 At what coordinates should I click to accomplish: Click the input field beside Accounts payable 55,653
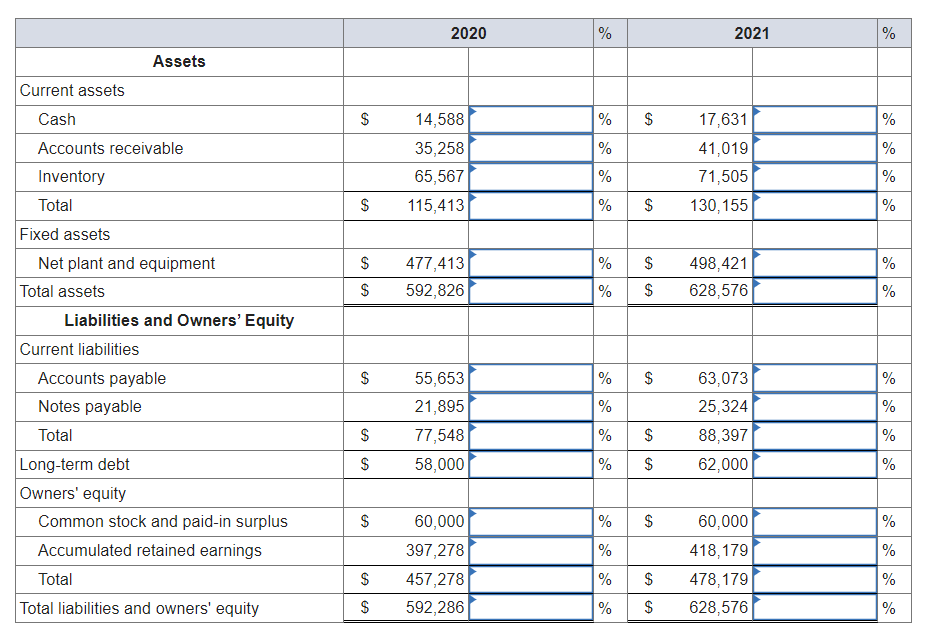[x=530, y=378]
